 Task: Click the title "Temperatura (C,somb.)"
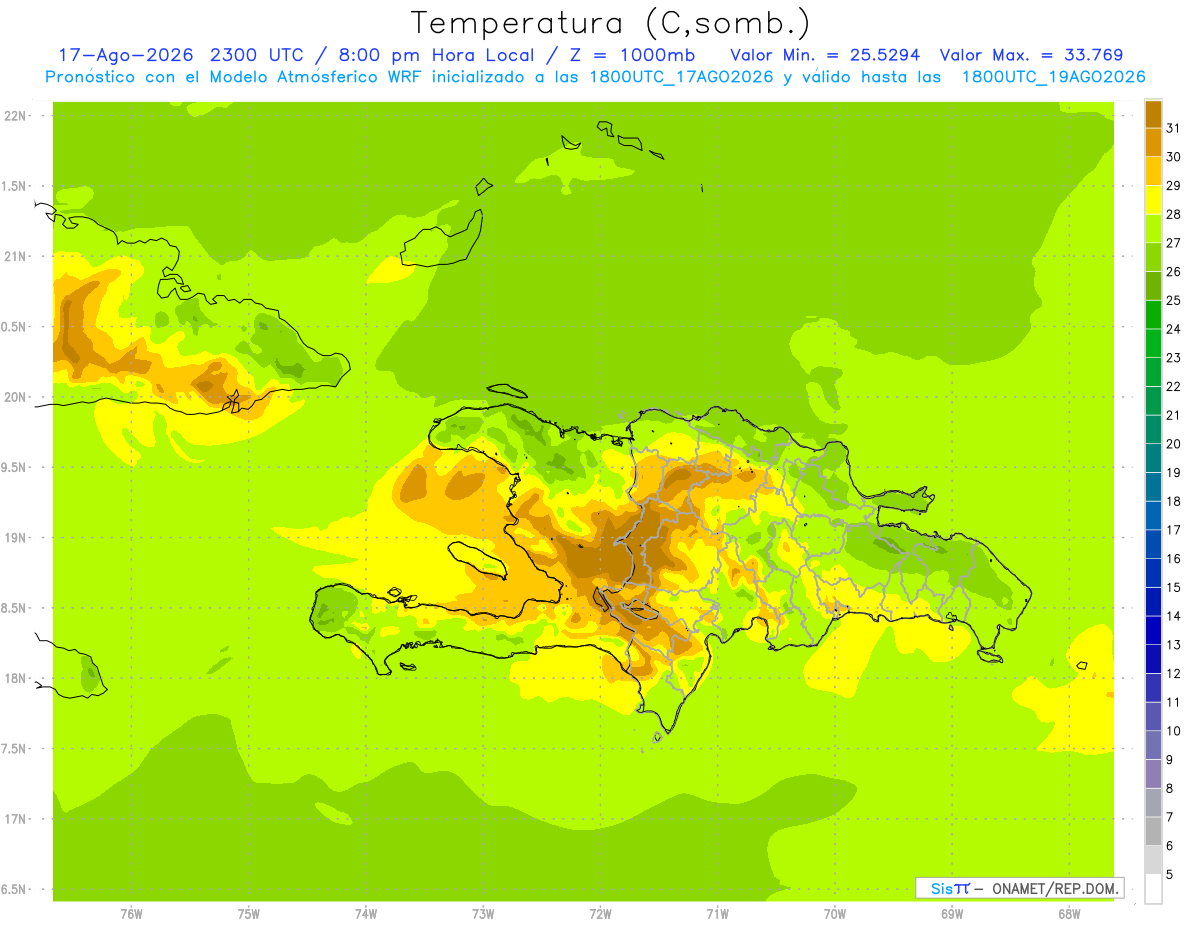[x=611, y=23]
